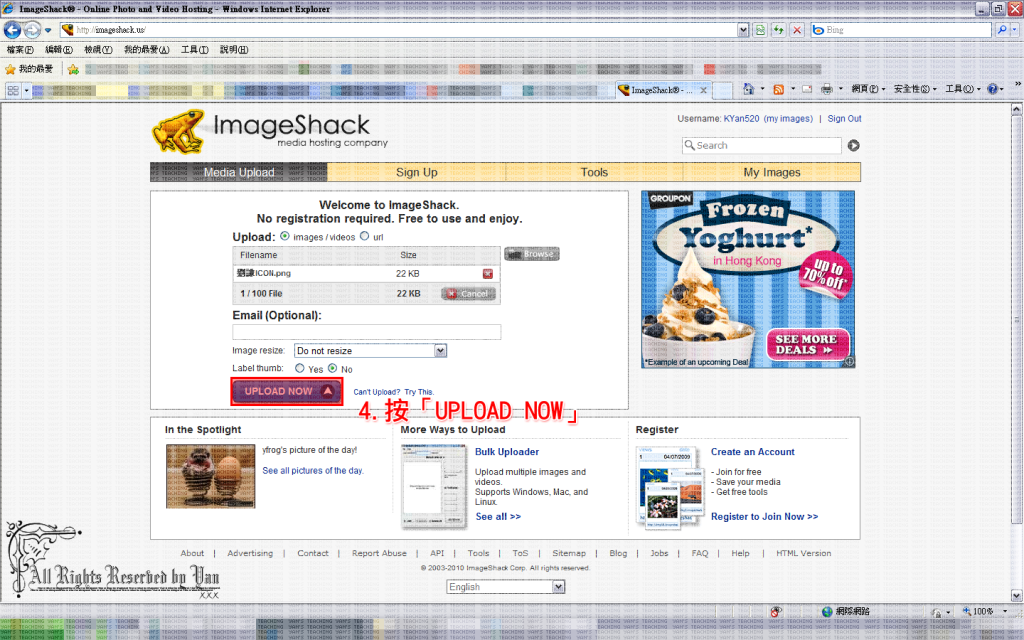Click the Read Mail envelope icon
Screen dimensions: 1024x640
pos(807,89)
